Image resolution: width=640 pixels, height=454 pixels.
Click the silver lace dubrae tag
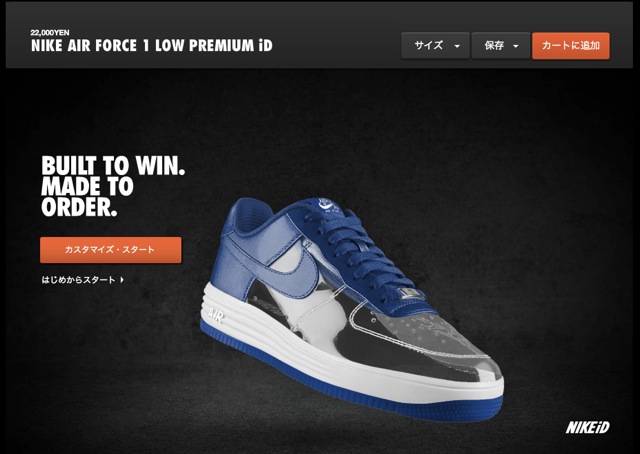click(410, 294)
